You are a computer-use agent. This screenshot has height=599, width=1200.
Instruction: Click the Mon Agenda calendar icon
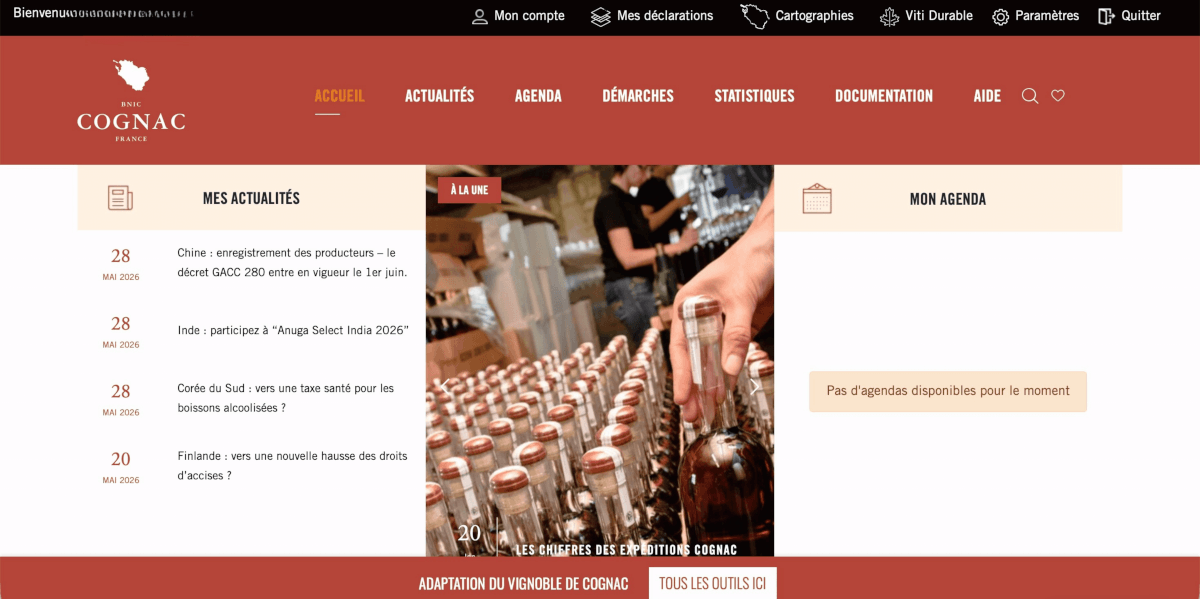[x=817, y=198]
